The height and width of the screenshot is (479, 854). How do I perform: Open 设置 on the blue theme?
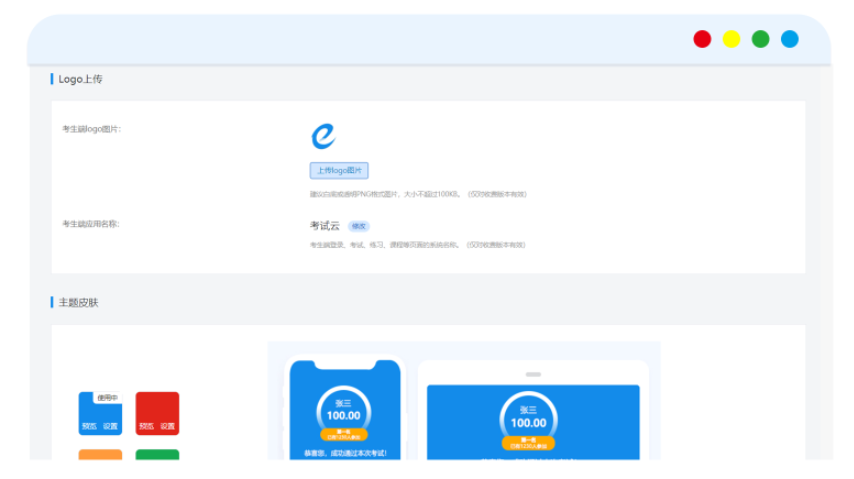[111, 426]
